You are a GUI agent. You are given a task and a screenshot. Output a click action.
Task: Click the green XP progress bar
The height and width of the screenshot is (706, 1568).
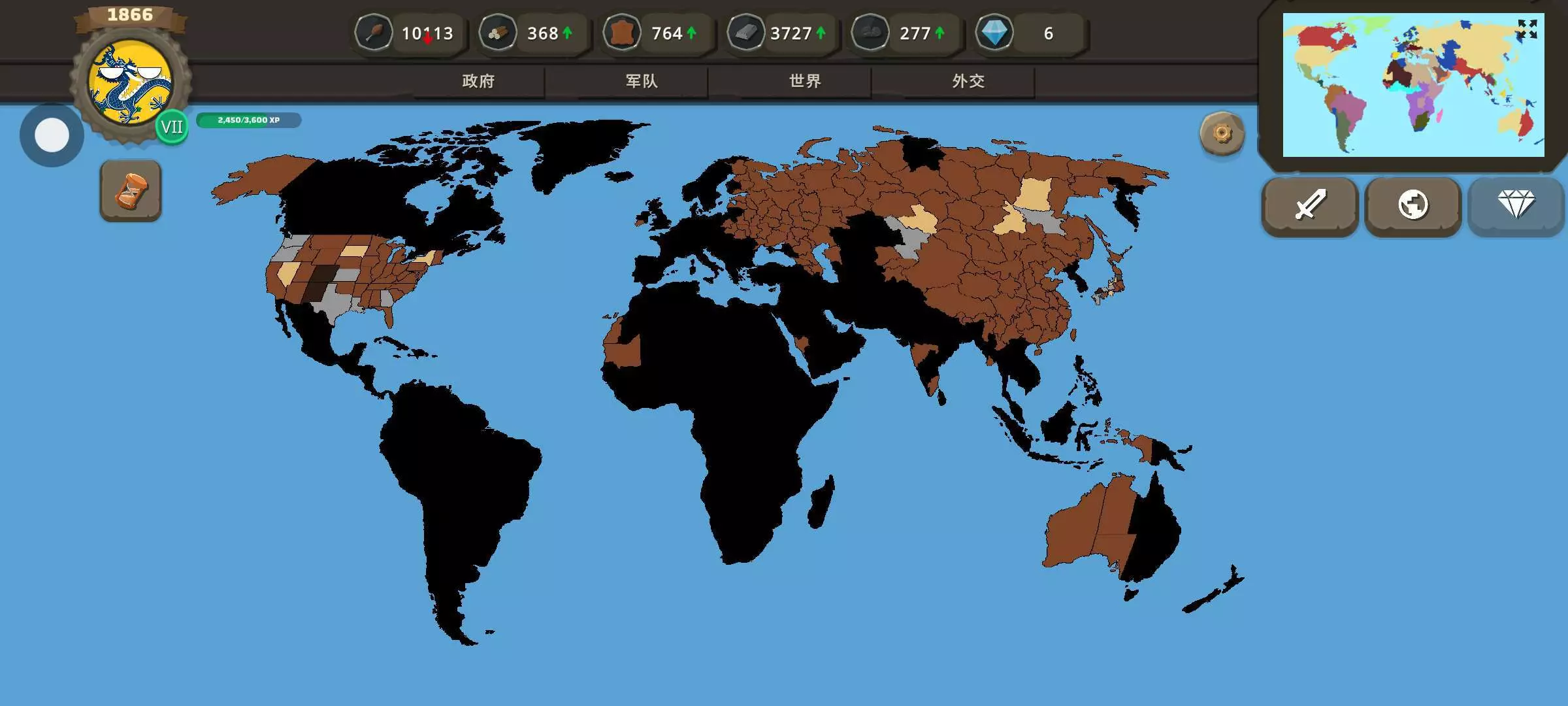click(248, 120)
